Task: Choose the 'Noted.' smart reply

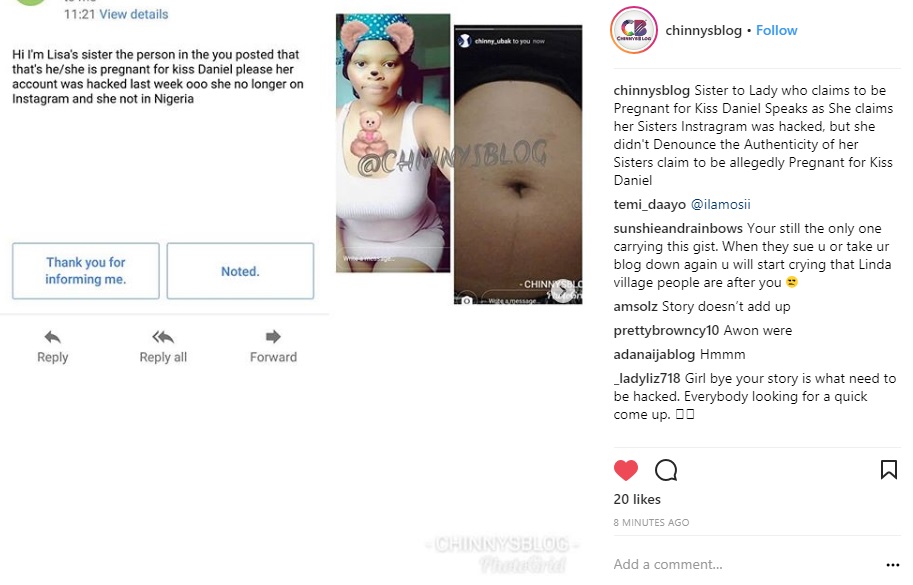Action: pyautogui.click(x=240, y=271)
